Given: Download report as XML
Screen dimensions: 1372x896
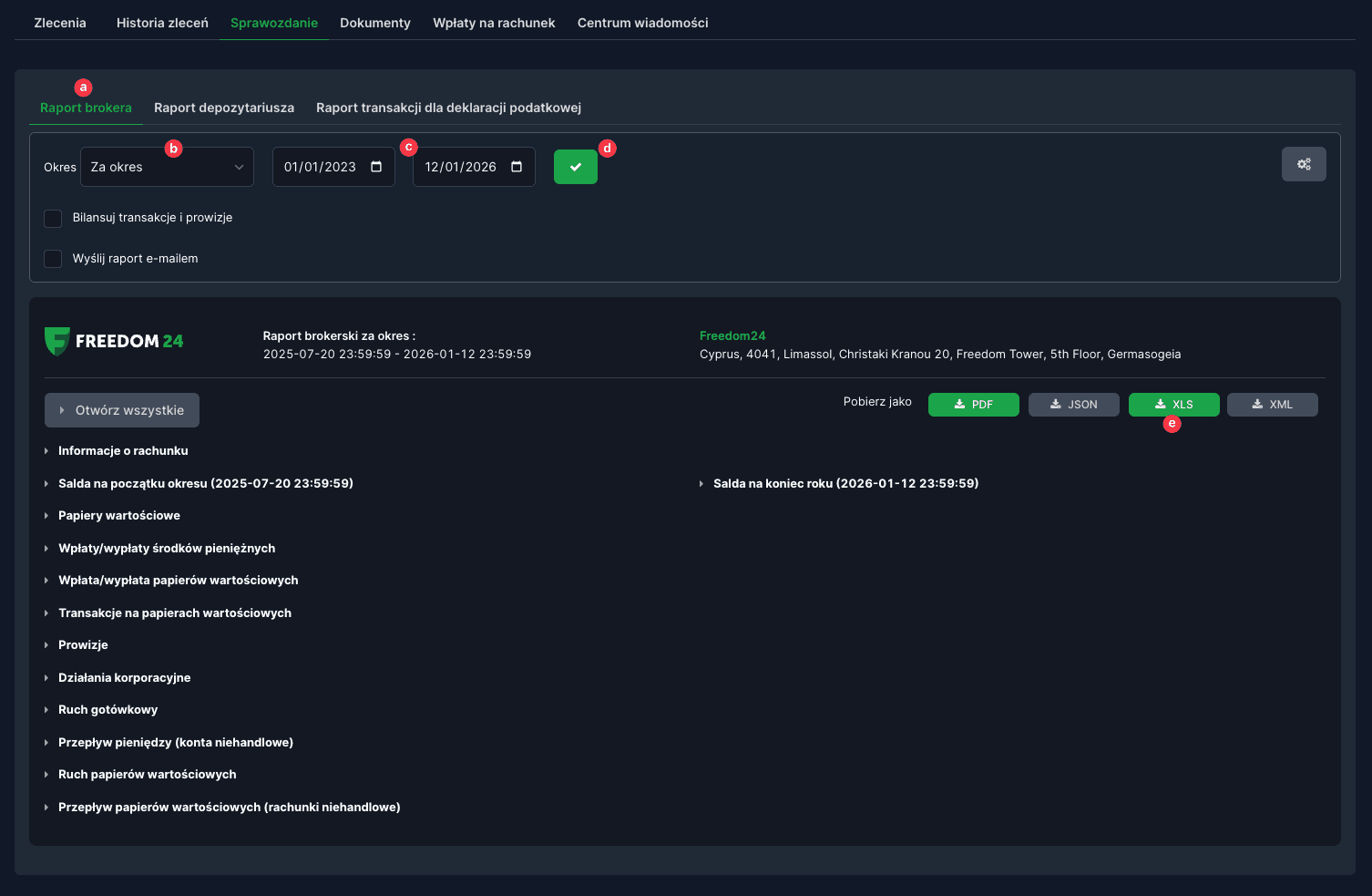Looking at the screenshot, I should pyautogui.click(x=1272, y=405).
